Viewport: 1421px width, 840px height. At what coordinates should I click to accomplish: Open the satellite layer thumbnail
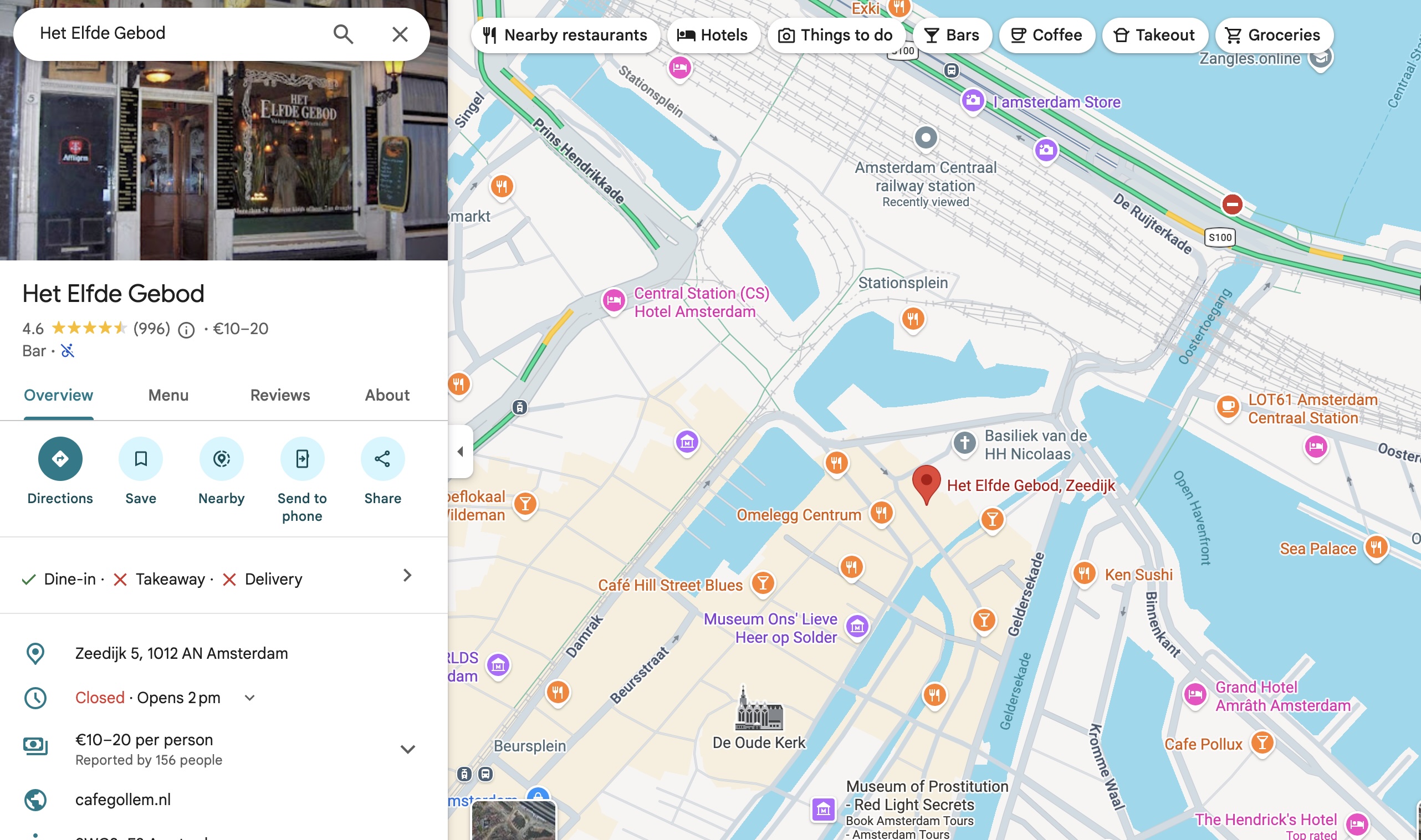coord(514,819)
